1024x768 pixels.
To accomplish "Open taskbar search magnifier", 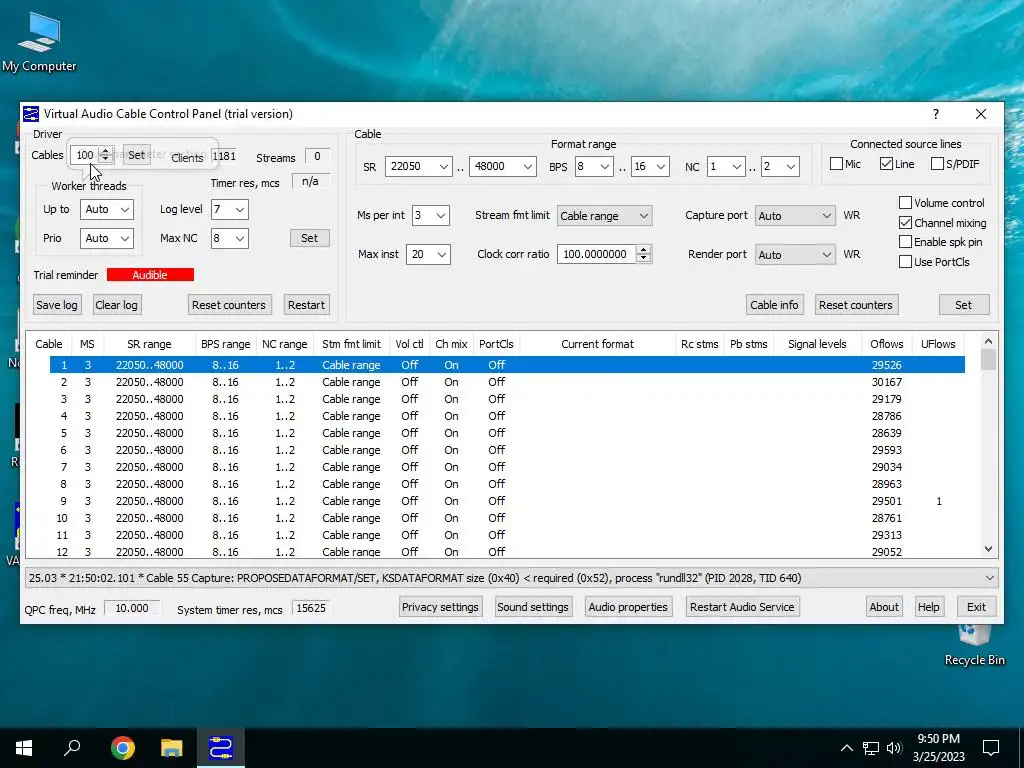I will click(x=72, y=748).
